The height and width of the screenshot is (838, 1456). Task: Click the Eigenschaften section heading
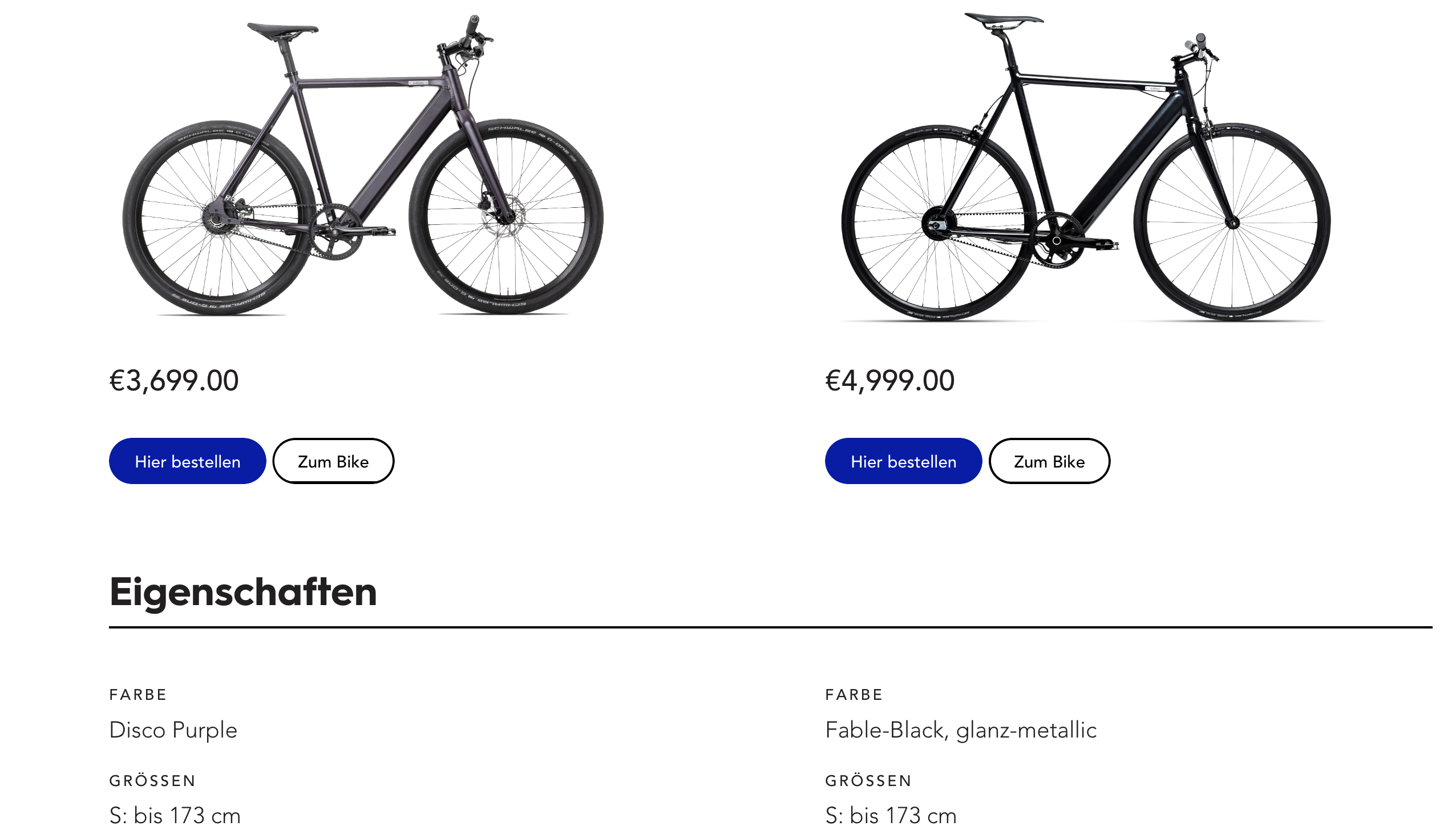click(x=243, y=591)
